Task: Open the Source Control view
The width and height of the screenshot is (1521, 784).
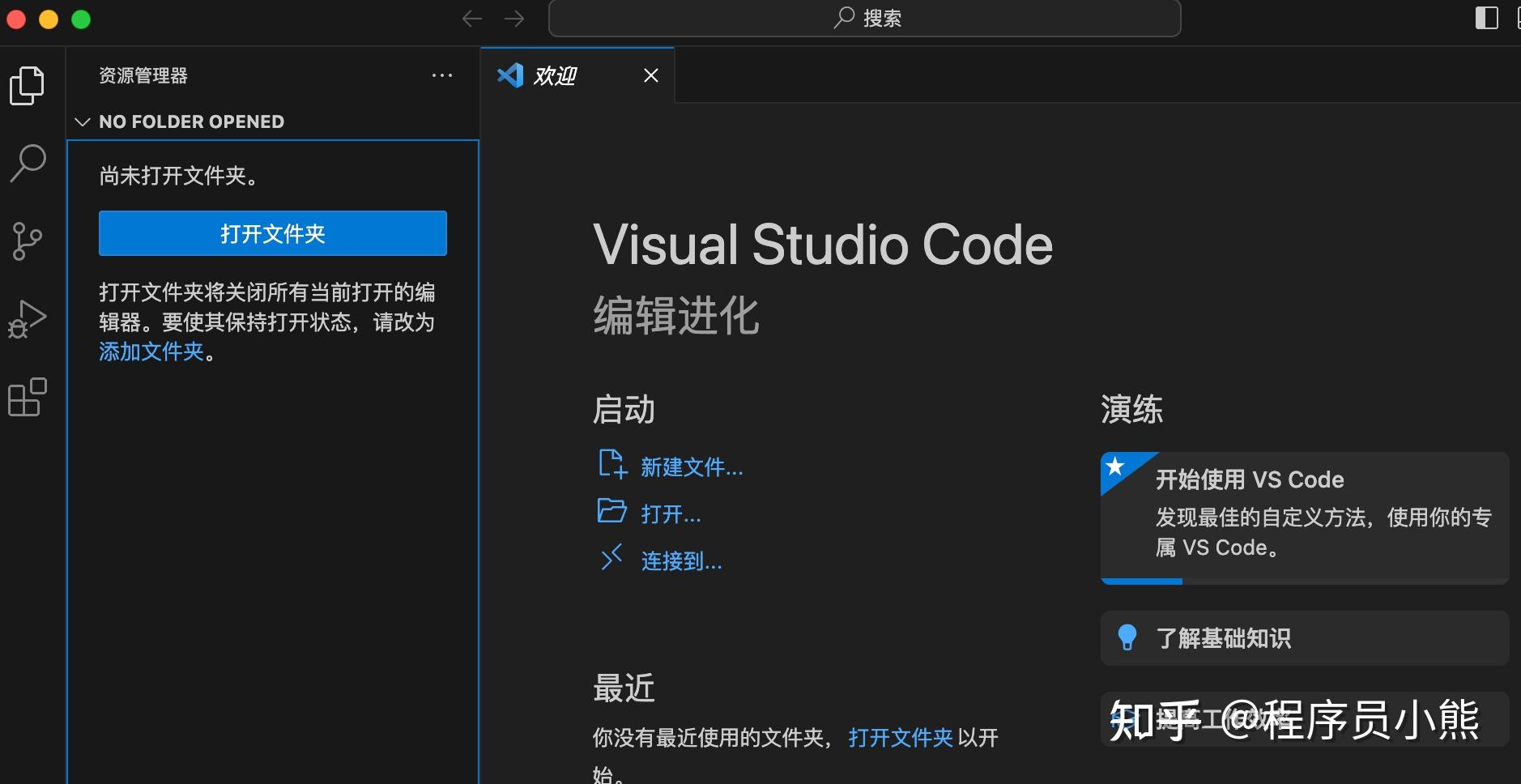Action: coord(27,240)
